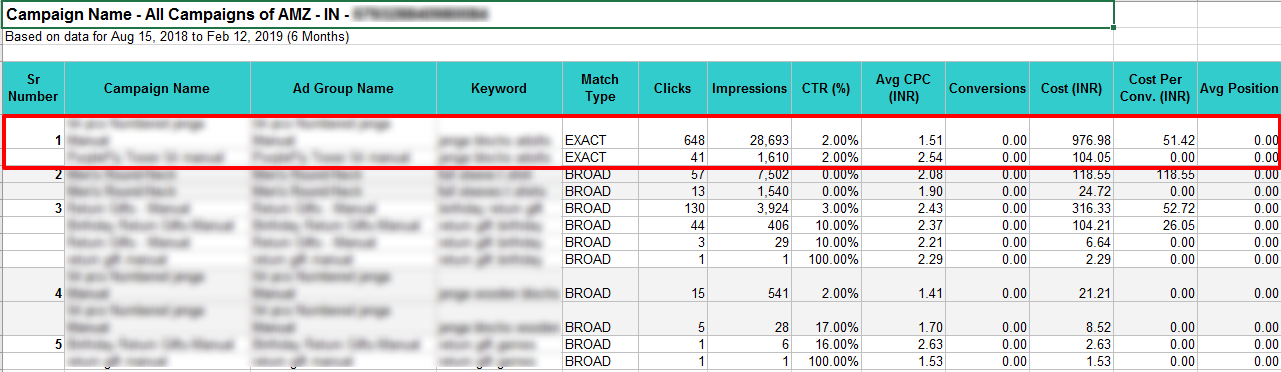Click the cost cell 976.98
The width and height of the screenshot is (1281, 372).
[x=1091, y=140]
